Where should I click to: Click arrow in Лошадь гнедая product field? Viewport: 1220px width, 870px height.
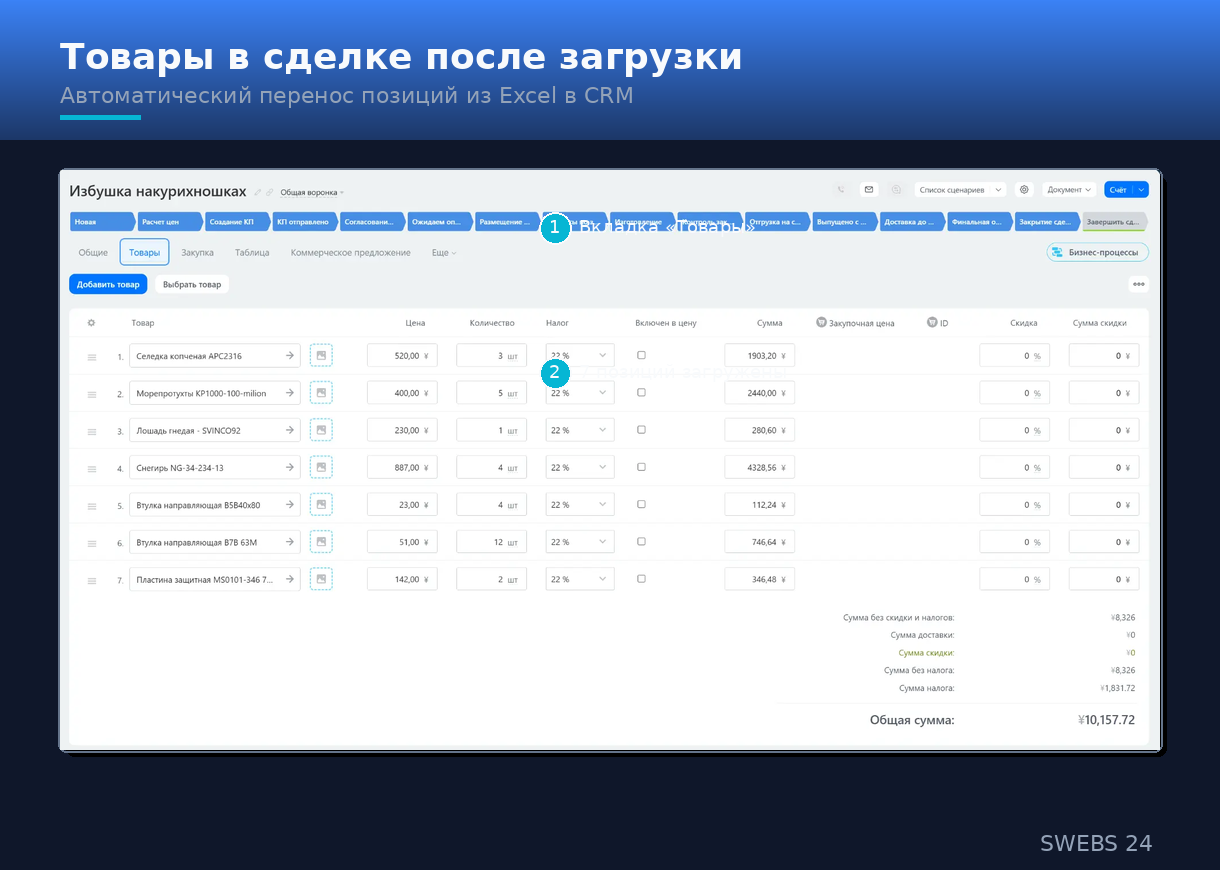tap(289, 430)
